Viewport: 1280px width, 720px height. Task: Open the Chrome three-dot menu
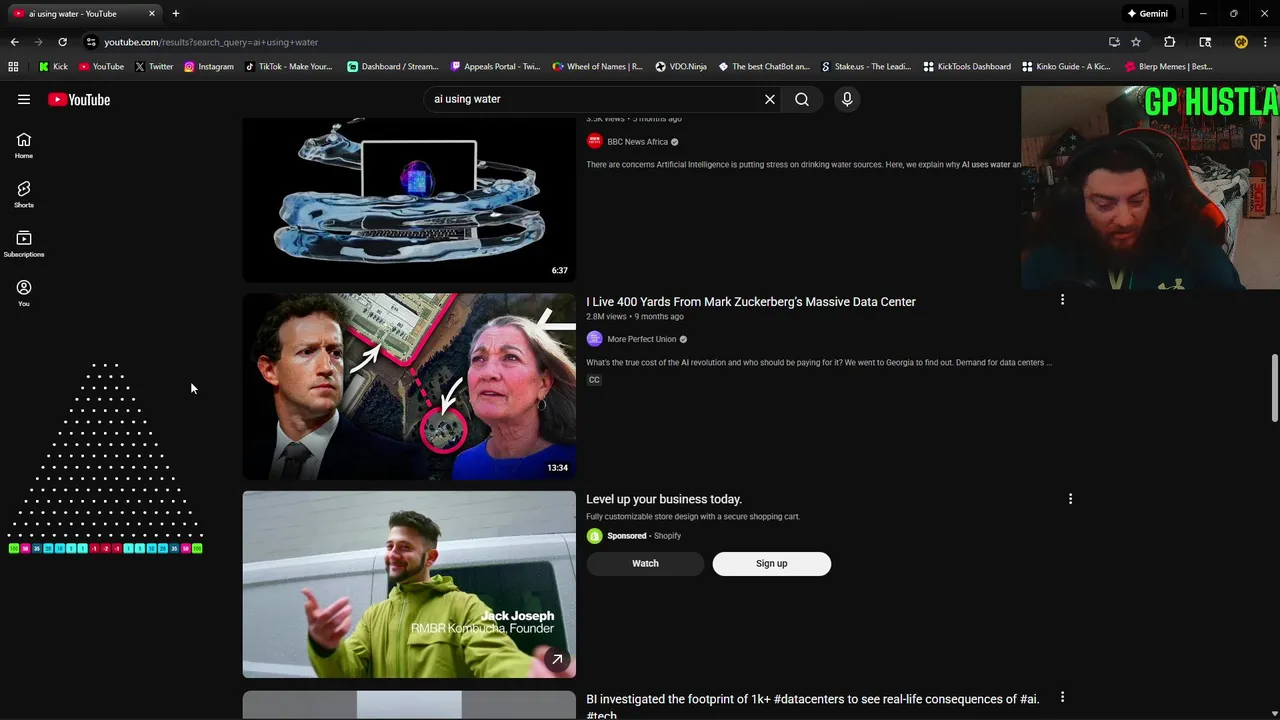point(1266,42)
